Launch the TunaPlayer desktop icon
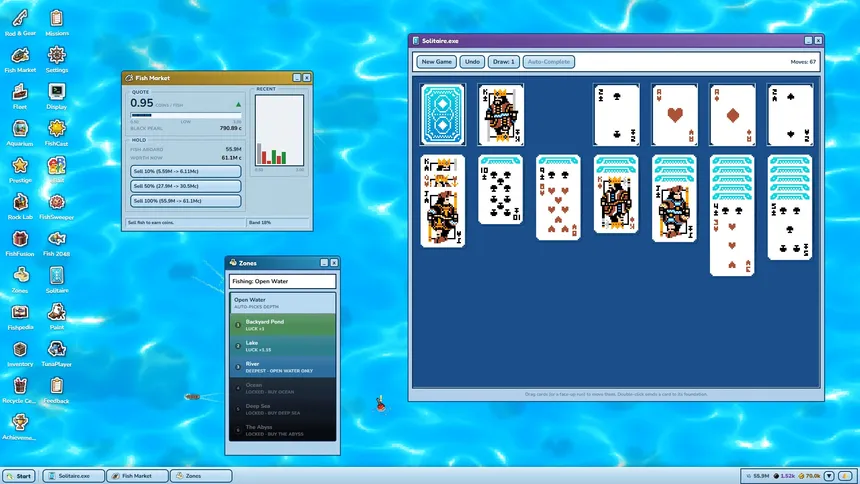This screenshot has height=484, width=860. (56, 353)
